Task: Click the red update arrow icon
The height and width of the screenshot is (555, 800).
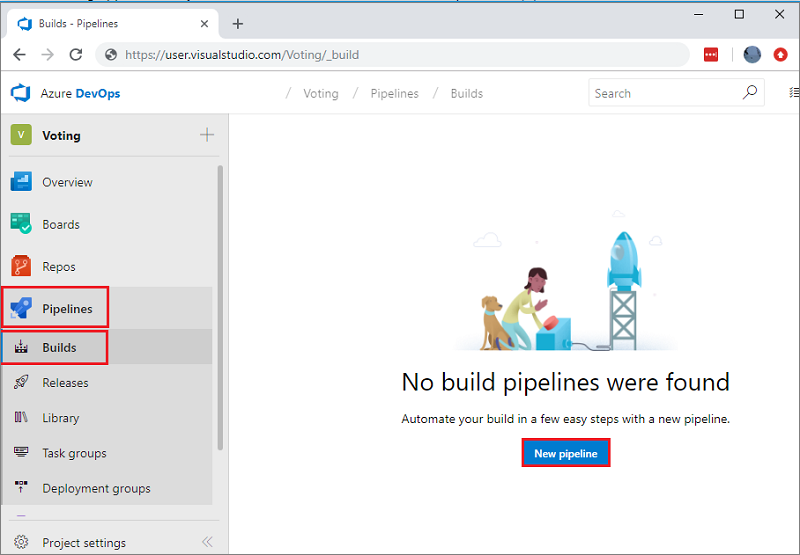Action: pos(781,55)
